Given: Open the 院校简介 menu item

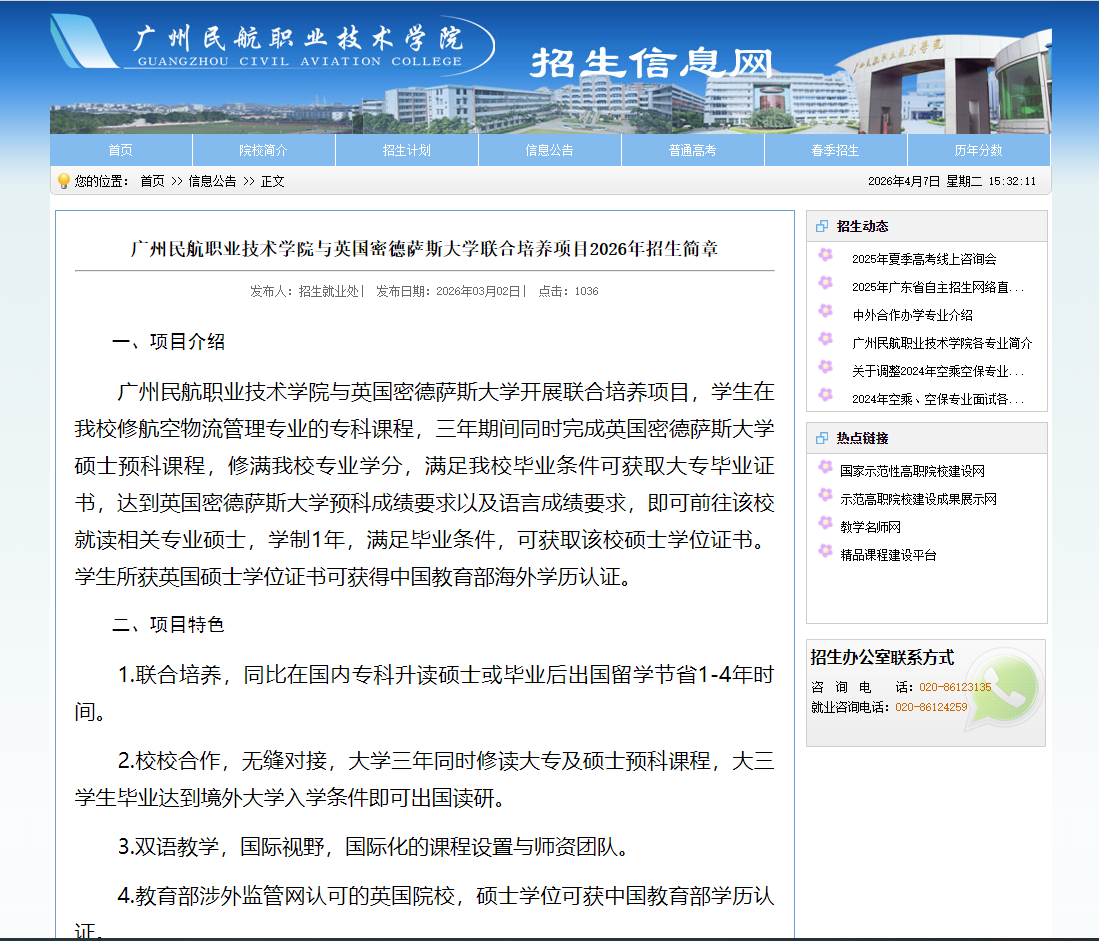Looking at the screenshot, I should [263, 148].
